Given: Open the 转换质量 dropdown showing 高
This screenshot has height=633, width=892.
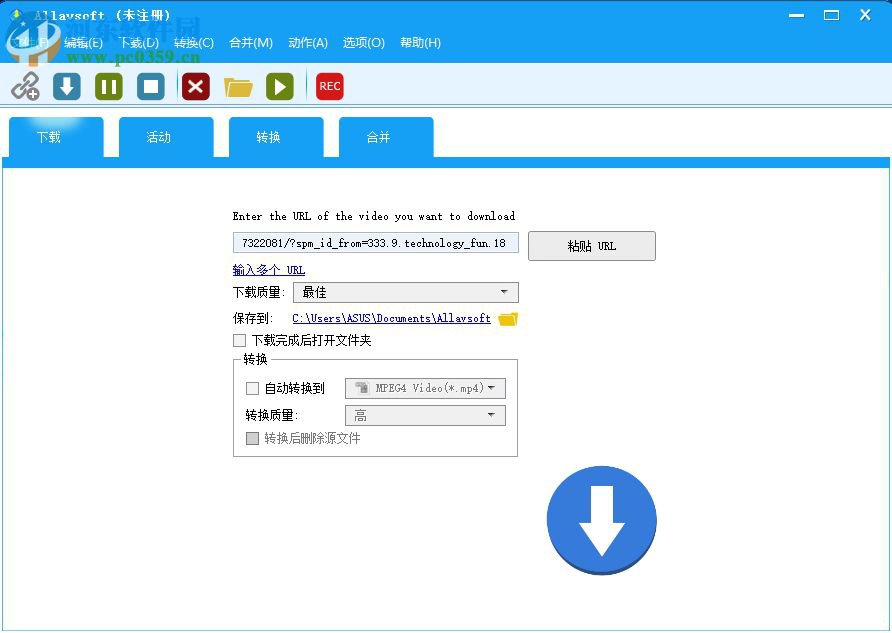Looking at the screenshot, I should (492, 413).
